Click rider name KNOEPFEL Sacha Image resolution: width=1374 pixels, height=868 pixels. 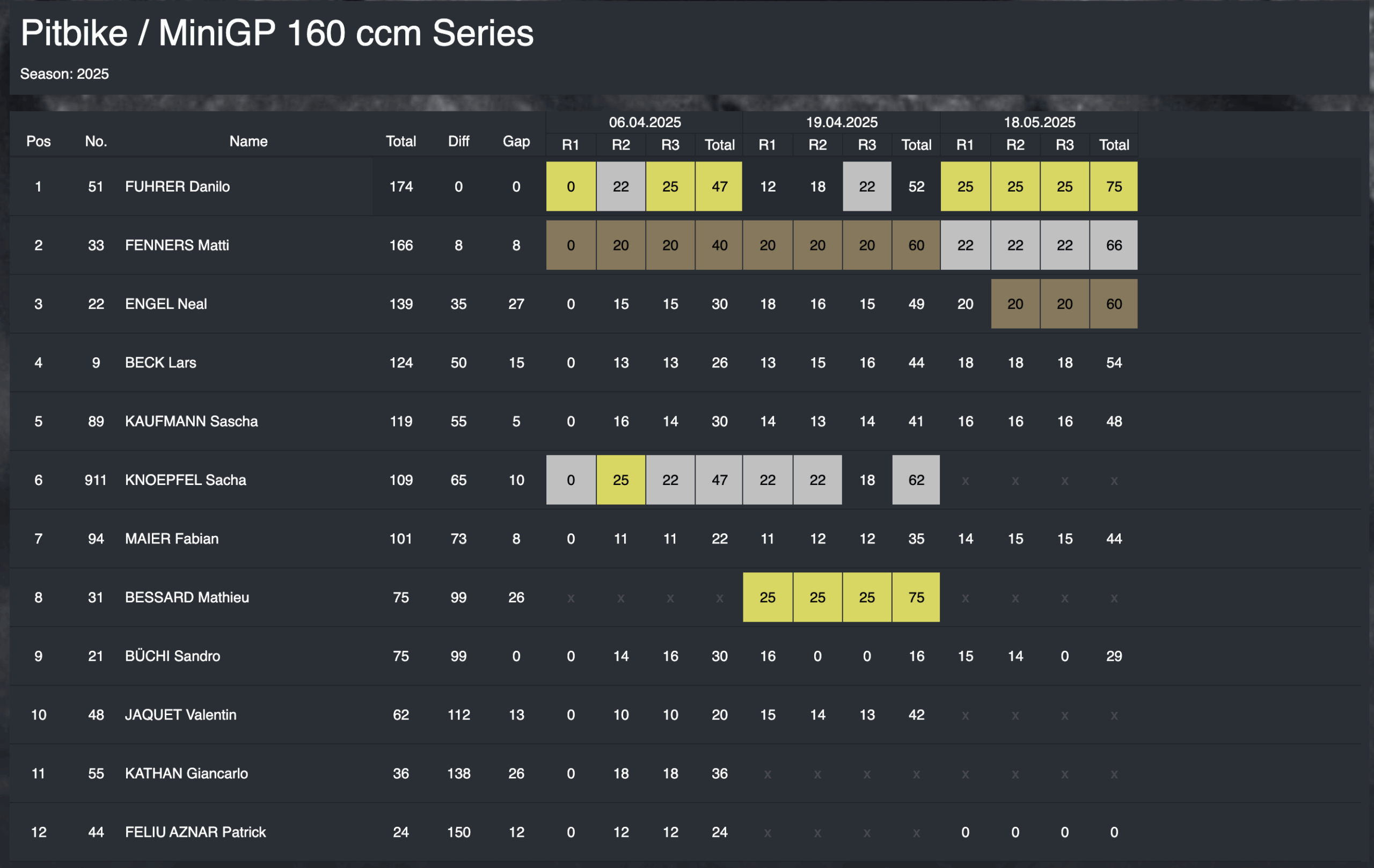pyautogui.click(x=186, y=480)
